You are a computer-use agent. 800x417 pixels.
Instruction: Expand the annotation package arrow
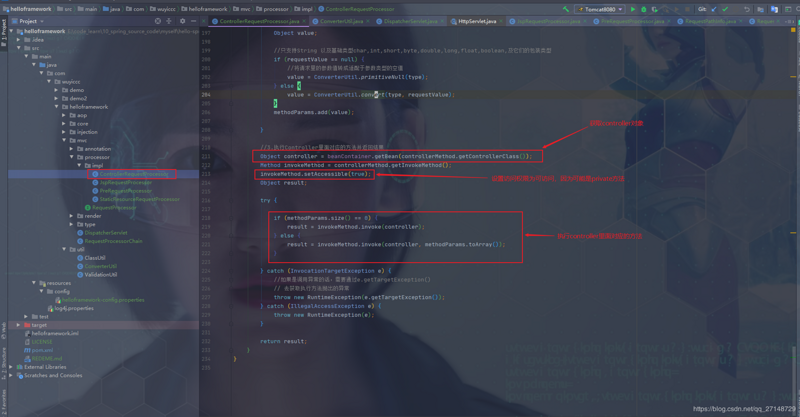pyautogui.click(x=71, y=149)
